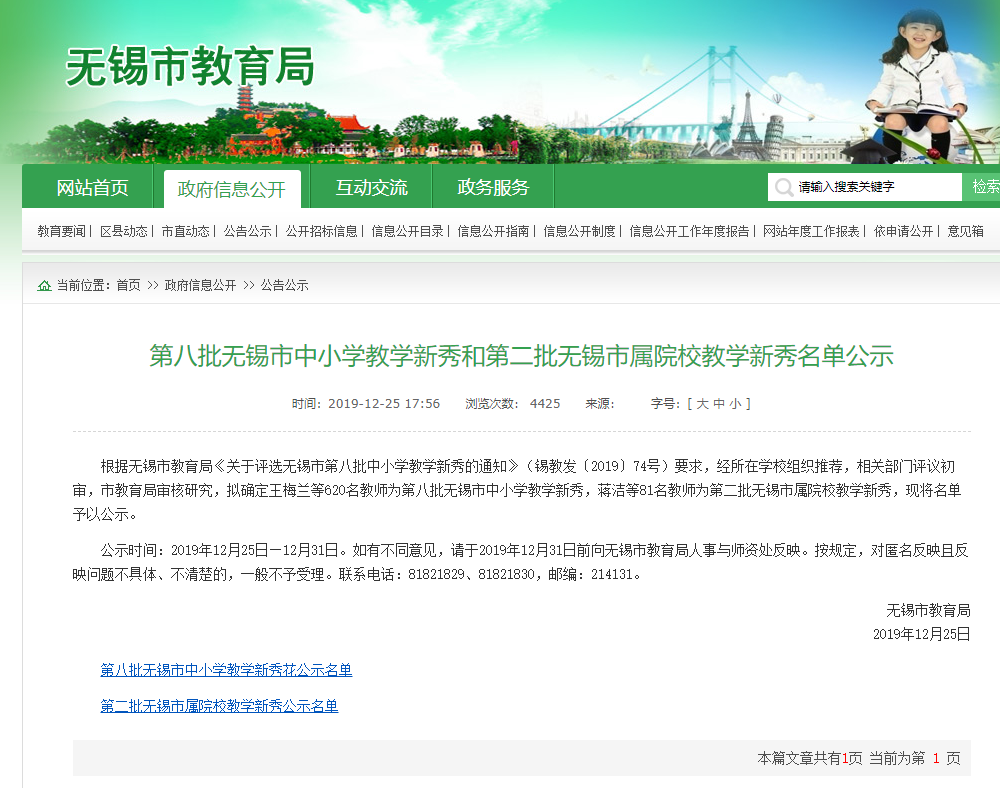1000x788 pixels.
Task: Set font size to 小
Action: point(735,404)
